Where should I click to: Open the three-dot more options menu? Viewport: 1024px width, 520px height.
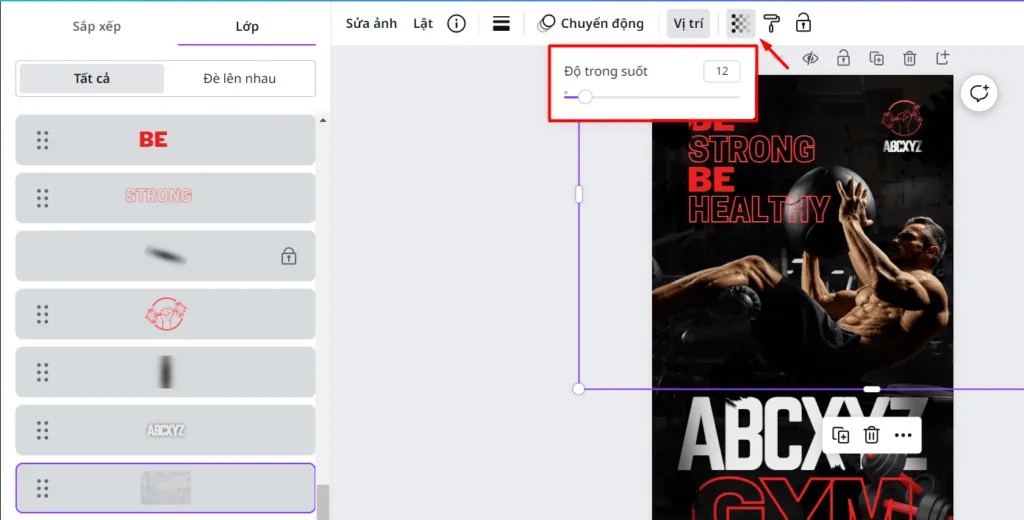903,435
